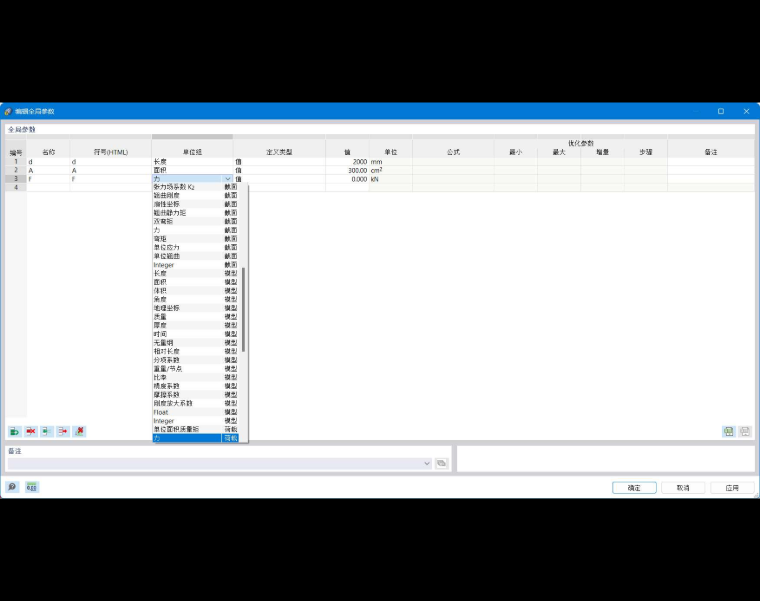Maximize the global parameters dialog
Image resolution: width=760 pixels, height=601 pixels.
coord(721,111)
